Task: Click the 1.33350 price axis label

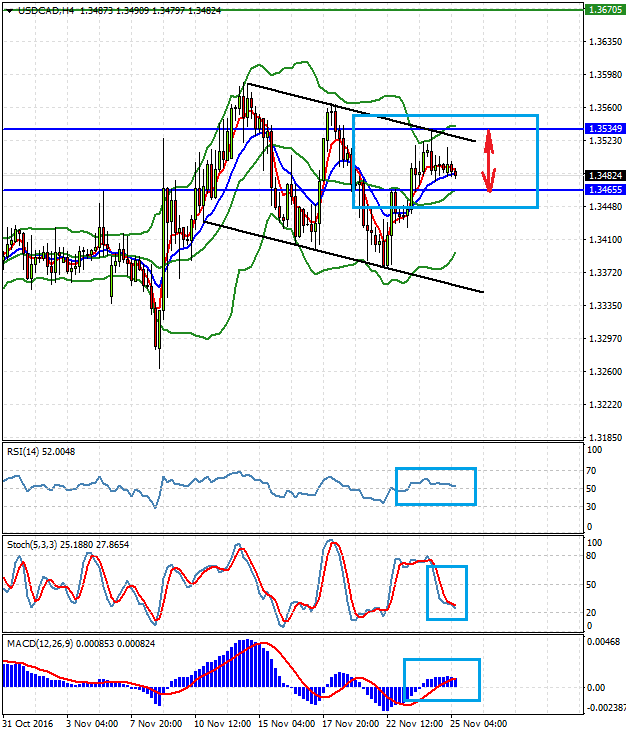Action: [x=605, y=306]
